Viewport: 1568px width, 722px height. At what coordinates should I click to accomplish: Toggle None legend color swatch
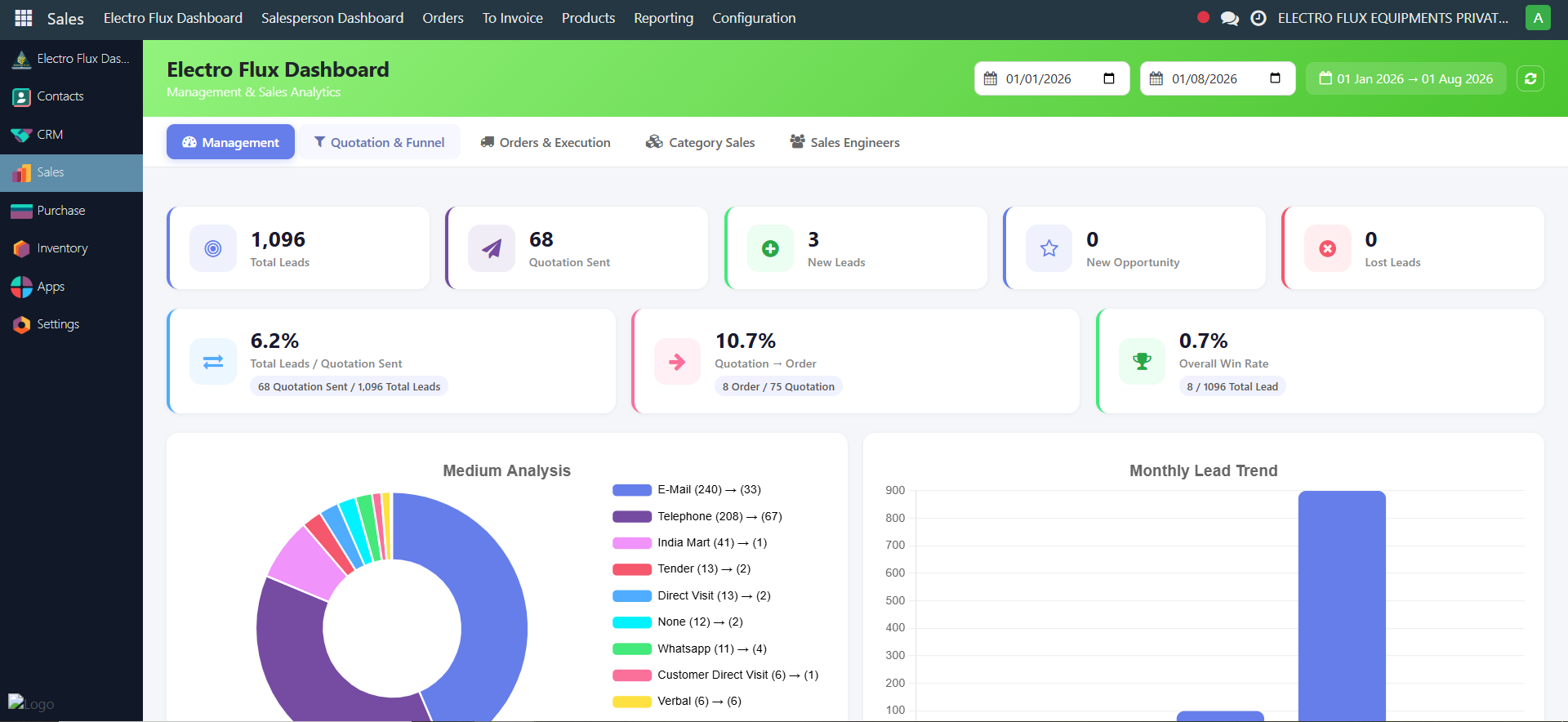[x=632, y=622]
